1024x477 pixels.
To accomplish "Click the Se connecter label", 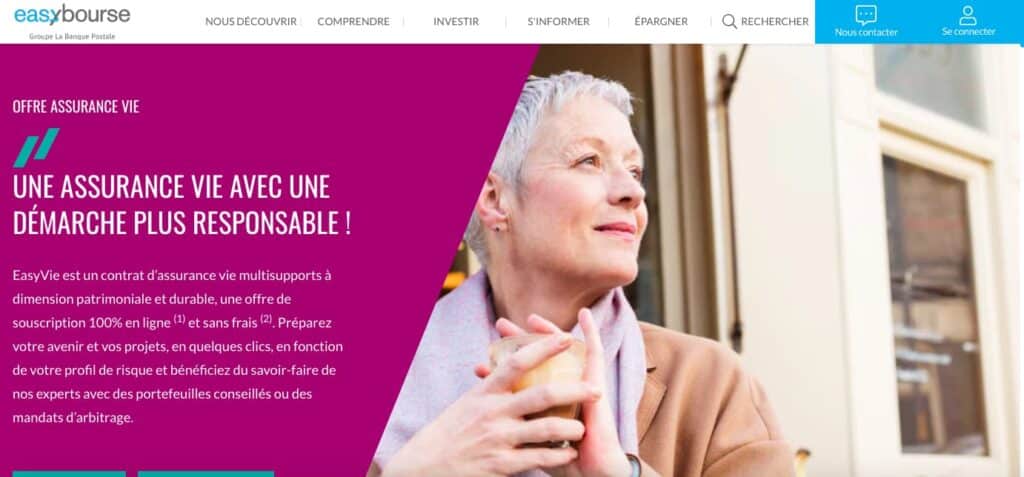I will tap(968, 31).
